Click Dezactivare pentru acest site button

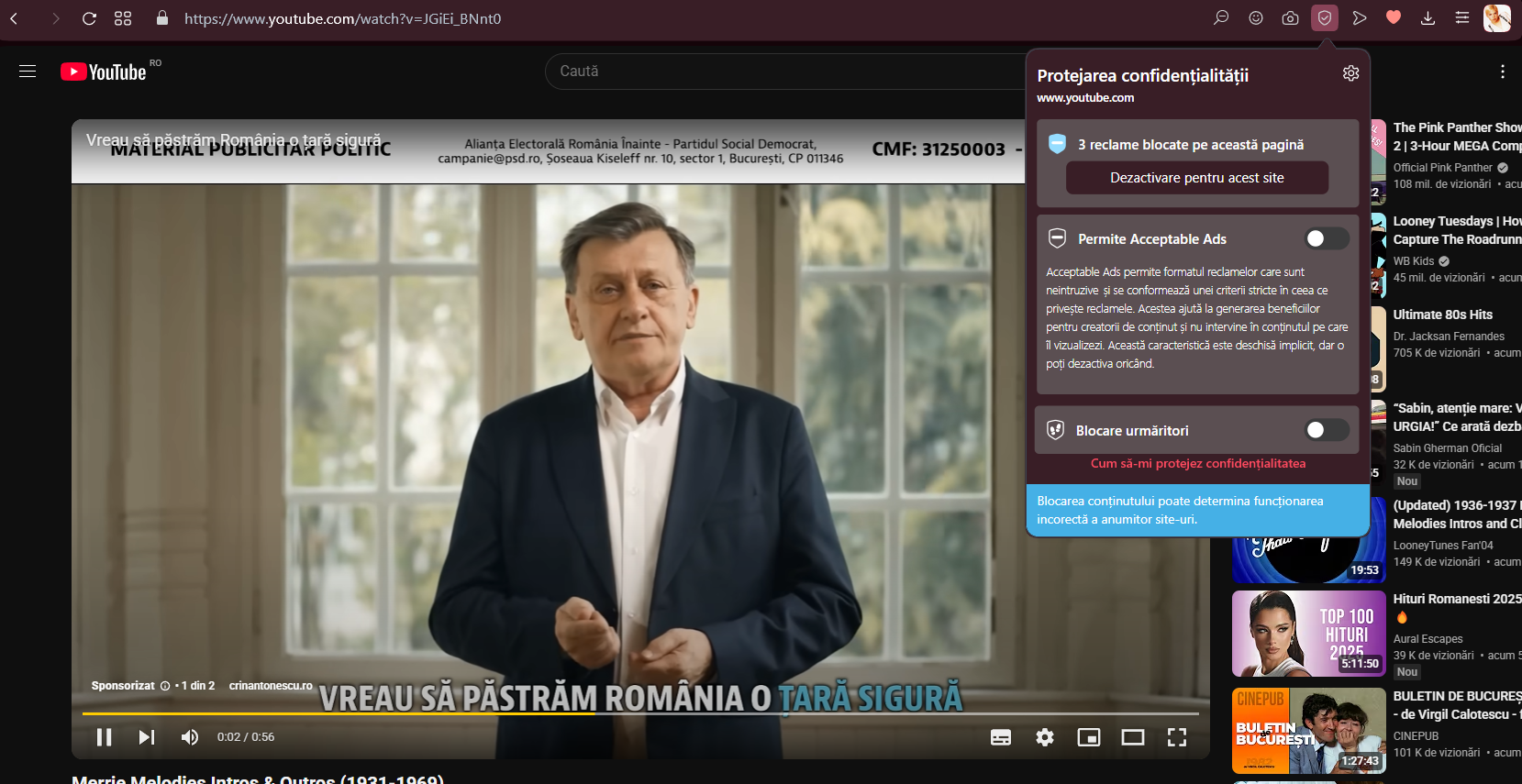coord(1196,178)
